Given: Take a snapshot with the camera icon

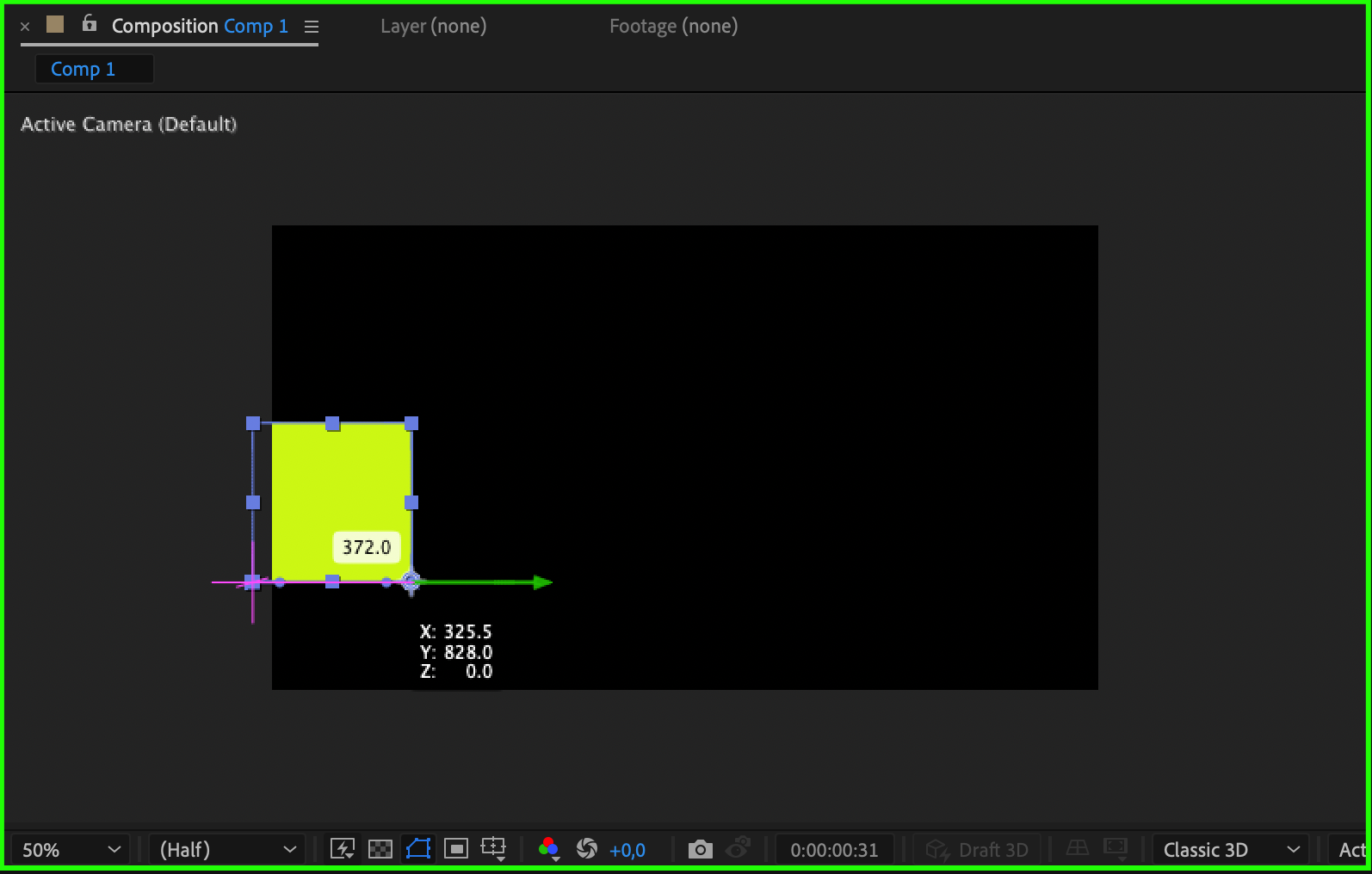Looking at the screenshot, I should (x=701, y=849).
